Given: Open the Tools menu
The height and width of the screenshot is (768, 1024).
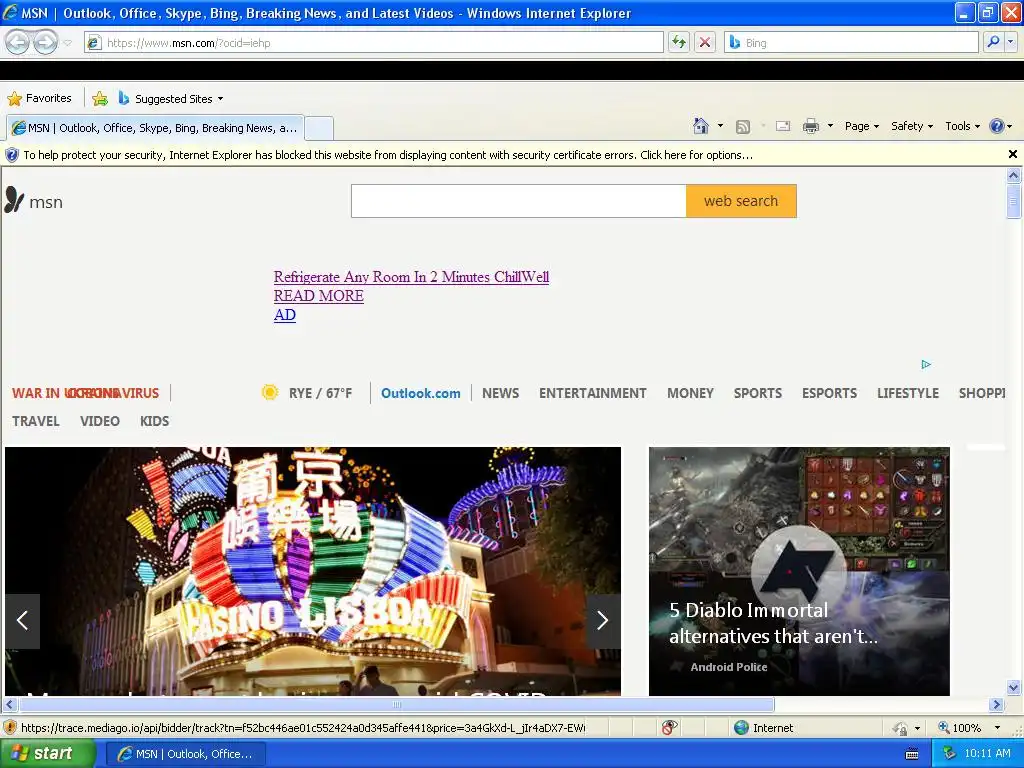Looking at the screenshot, I should point(962,126).
